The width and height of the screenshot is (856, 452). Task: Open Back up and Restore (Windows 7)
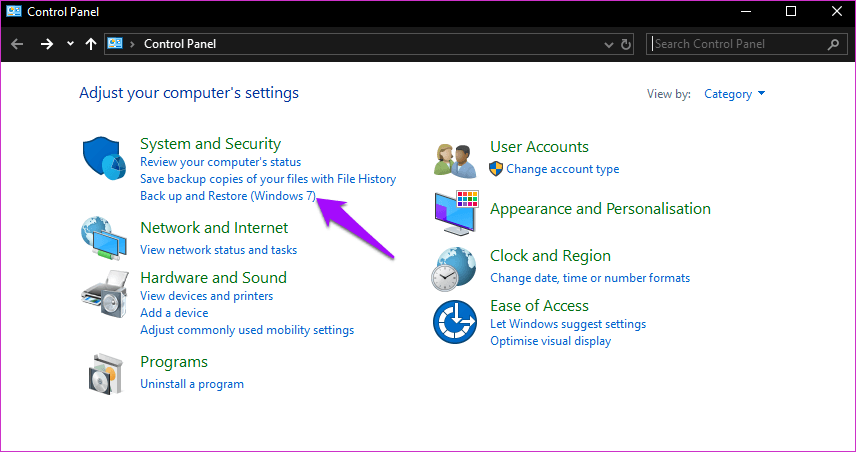[228, 196]
